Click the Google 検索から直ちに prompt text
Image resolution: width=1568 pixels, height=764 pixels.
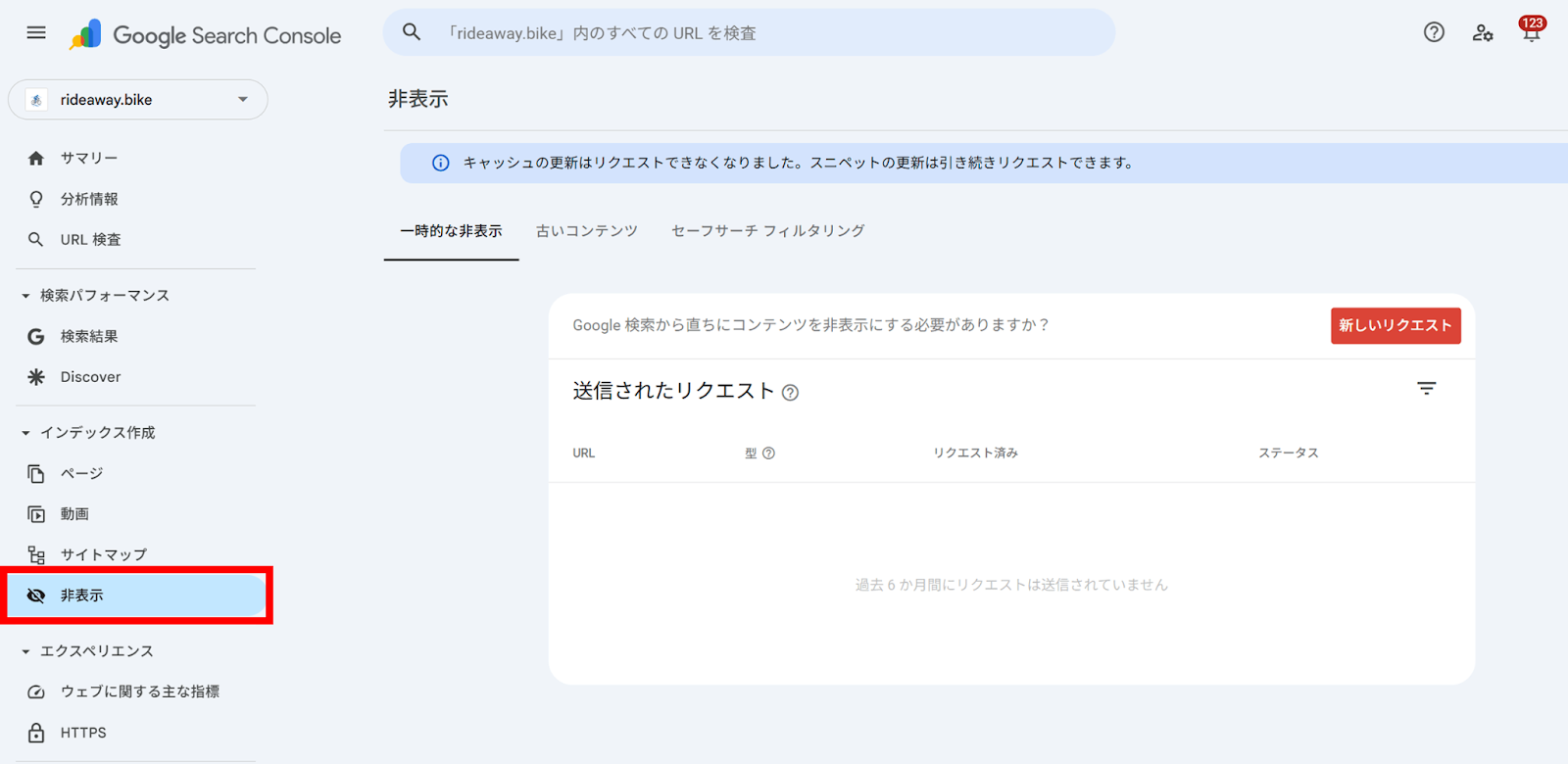tap(810, 325)
